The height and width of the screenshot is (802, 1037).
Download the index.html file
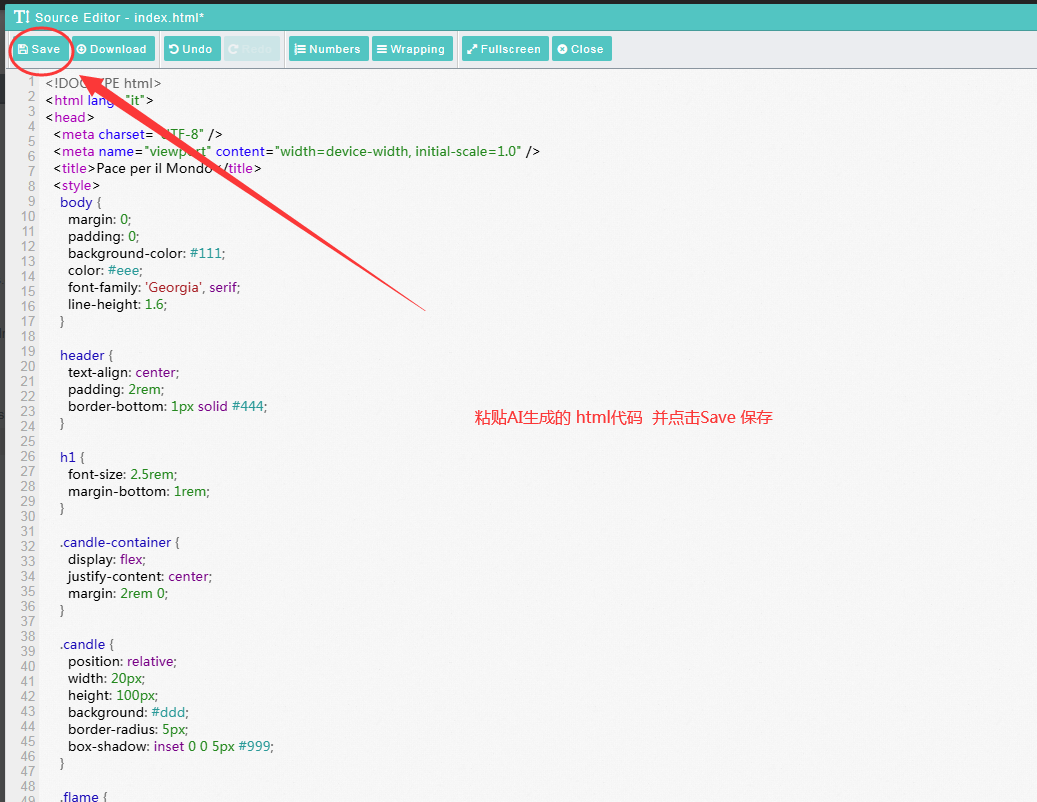[112, 49]
